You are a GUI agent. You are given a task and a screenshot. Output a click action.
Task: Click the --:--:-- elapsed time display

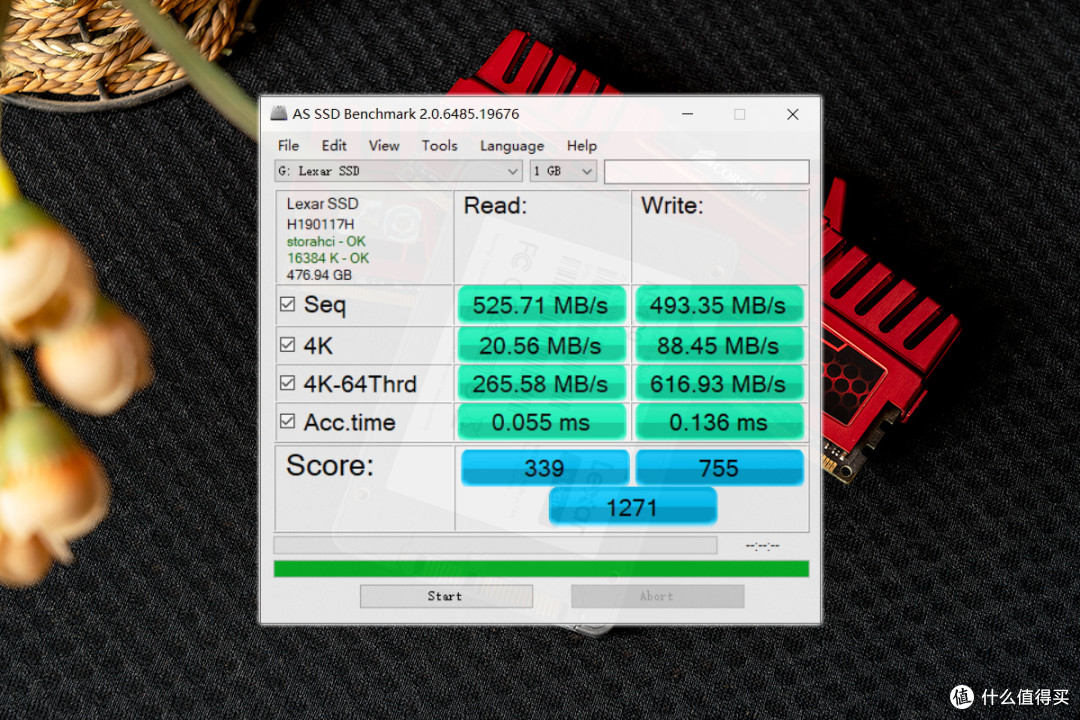(x=762, y=546)
